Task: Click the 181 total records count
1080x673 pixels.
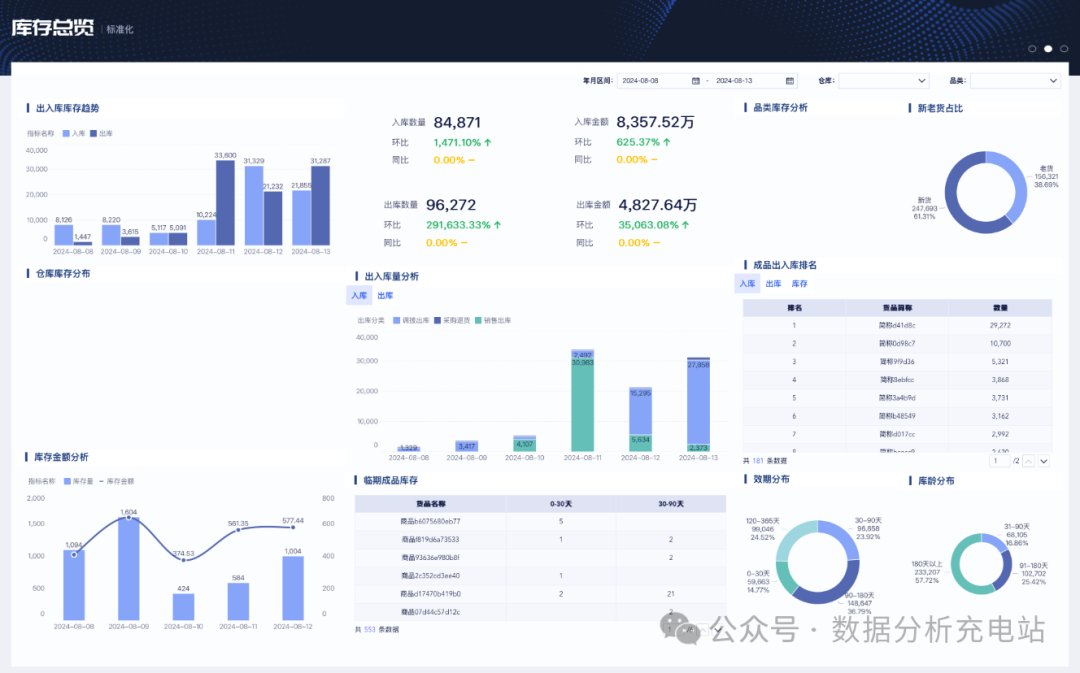Action: pos(758,461)
